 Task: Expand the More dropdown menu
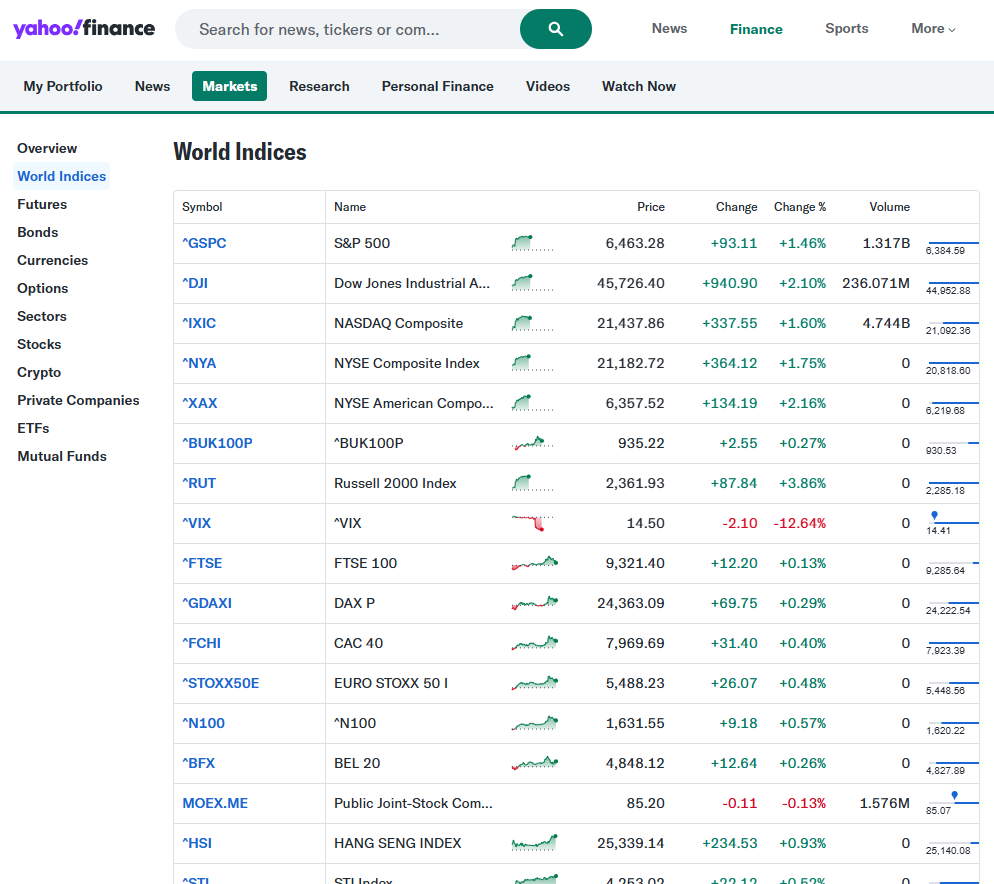click(x=933, y=29)
